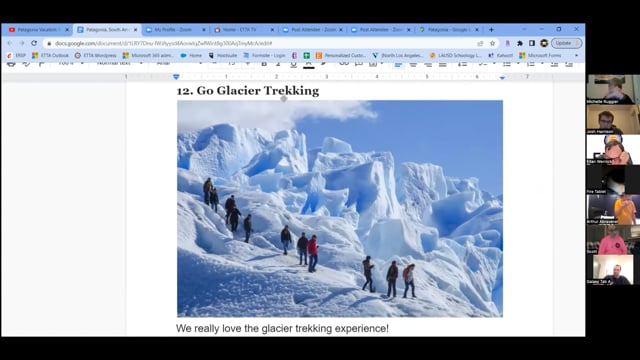Set left alignment
The image size is (640, 360).
point(398,64)
